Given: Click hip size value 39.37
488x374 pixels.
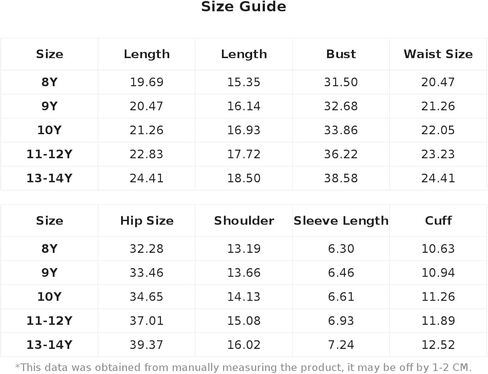Looking at the screenshot, I should [x=147, y=345].
